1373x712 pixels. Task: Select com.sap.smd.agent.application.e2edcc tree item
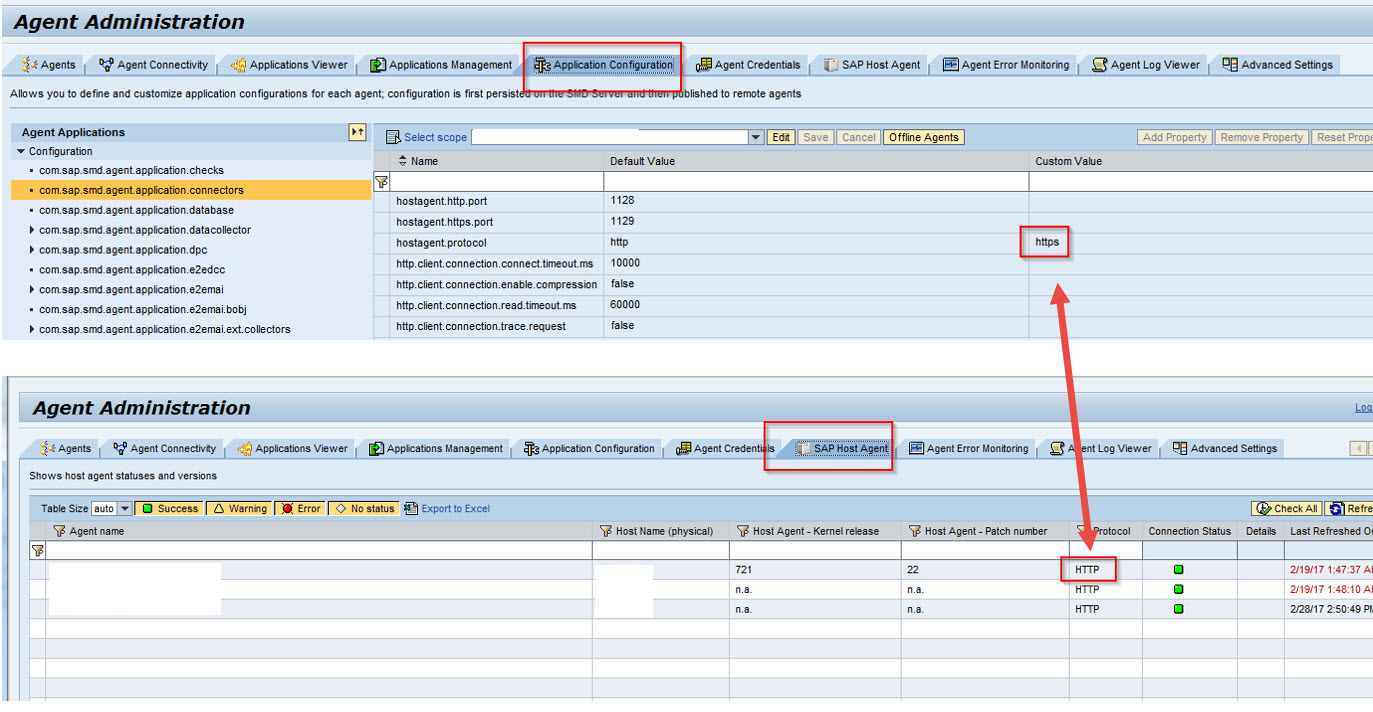(132, 270)
